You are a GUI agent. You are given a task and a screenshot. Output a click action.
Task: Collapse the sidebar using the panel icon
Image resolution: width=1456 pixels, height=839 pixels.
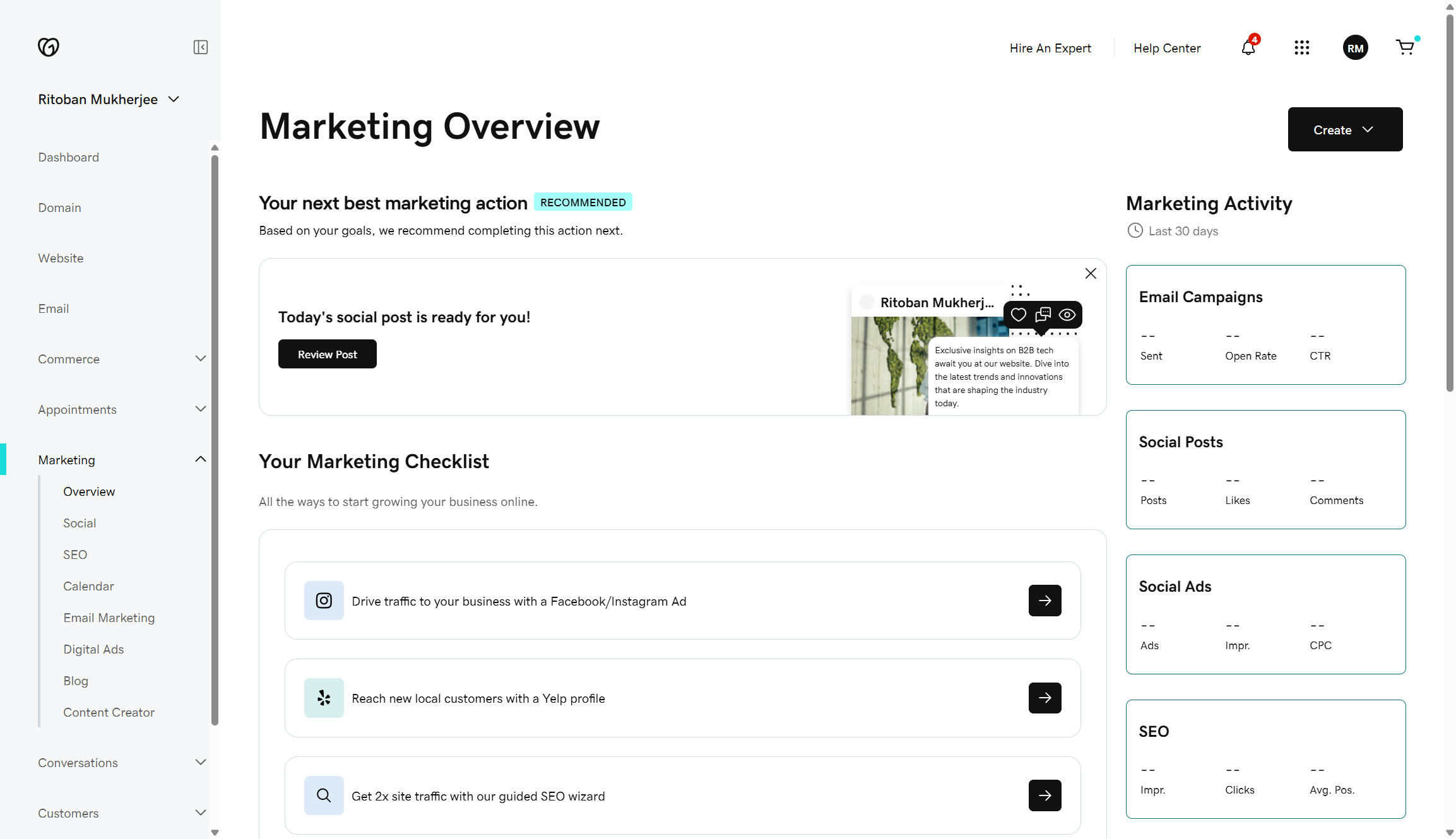tap(200, 47)
